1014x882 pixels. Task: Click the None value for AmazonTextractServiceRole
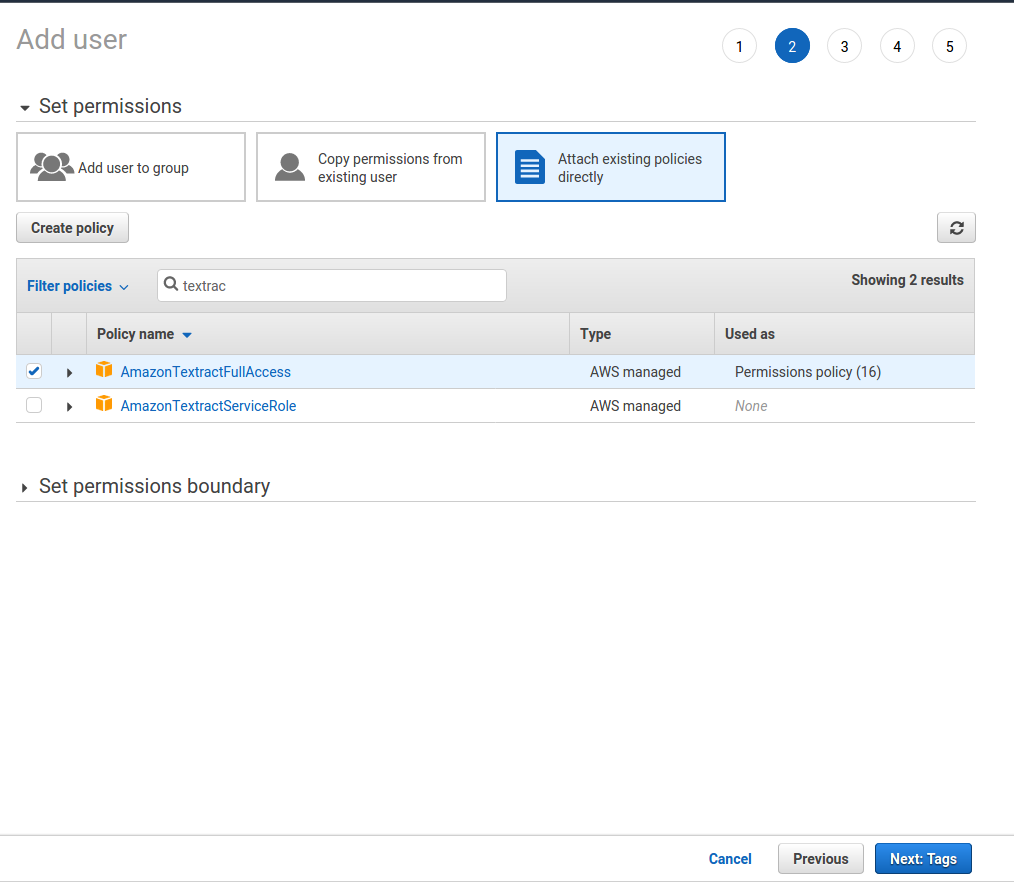[751, 405]
